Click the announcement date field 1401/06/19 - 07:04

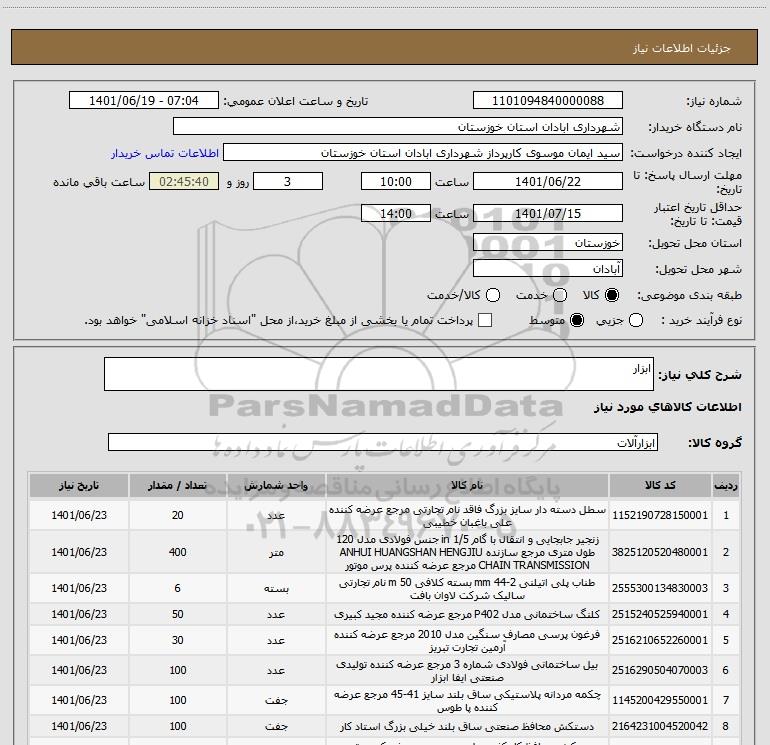click(x=143, y=101)
